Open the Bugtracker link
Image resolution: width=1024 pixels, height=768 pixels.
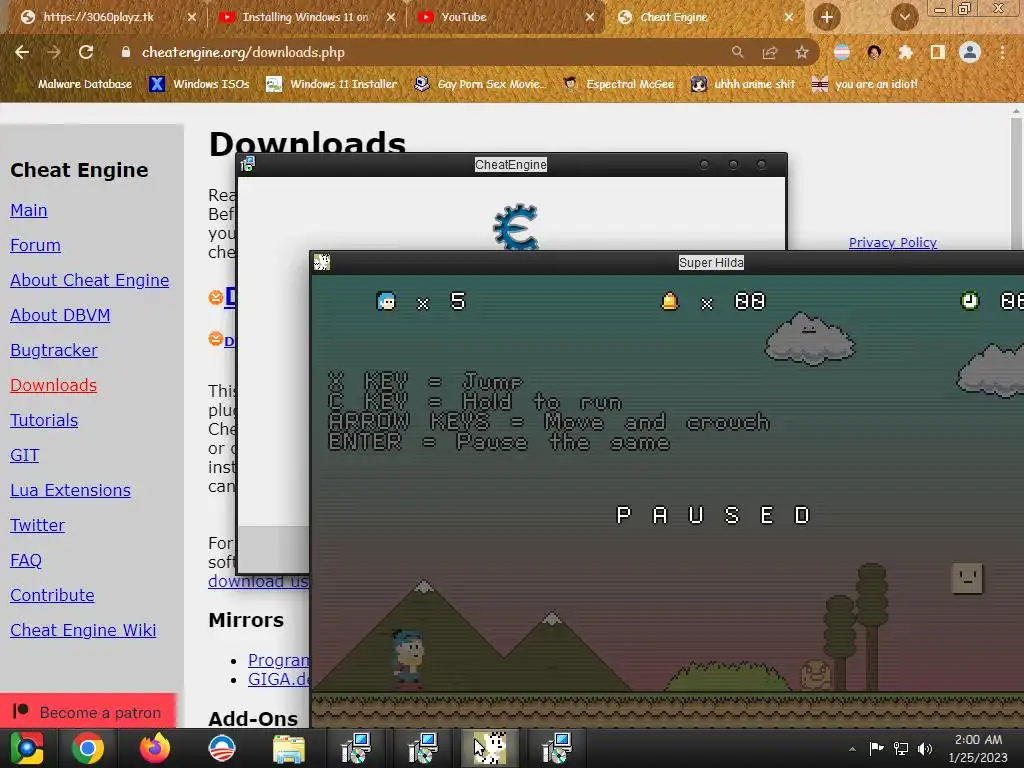click(54, 351)
